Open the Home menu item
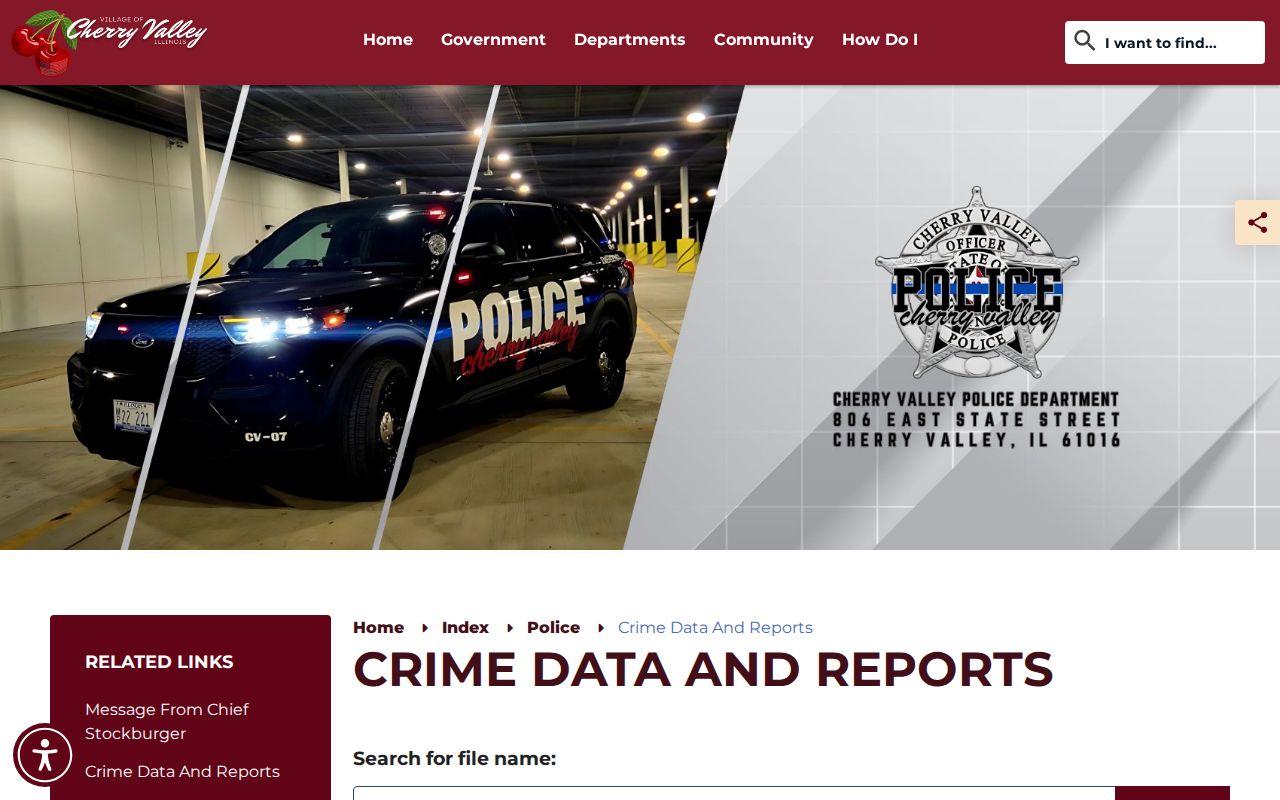Viewport: 1280px width, 800px height. pos(388,40)
